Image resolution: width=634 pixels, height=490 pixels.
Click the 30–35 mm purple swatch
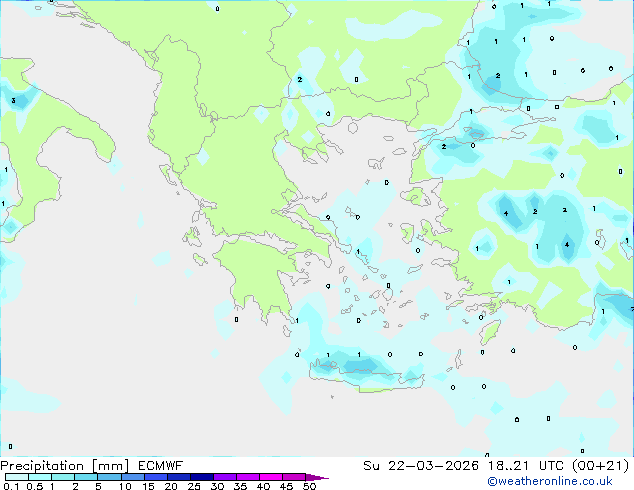coord(224,477)
